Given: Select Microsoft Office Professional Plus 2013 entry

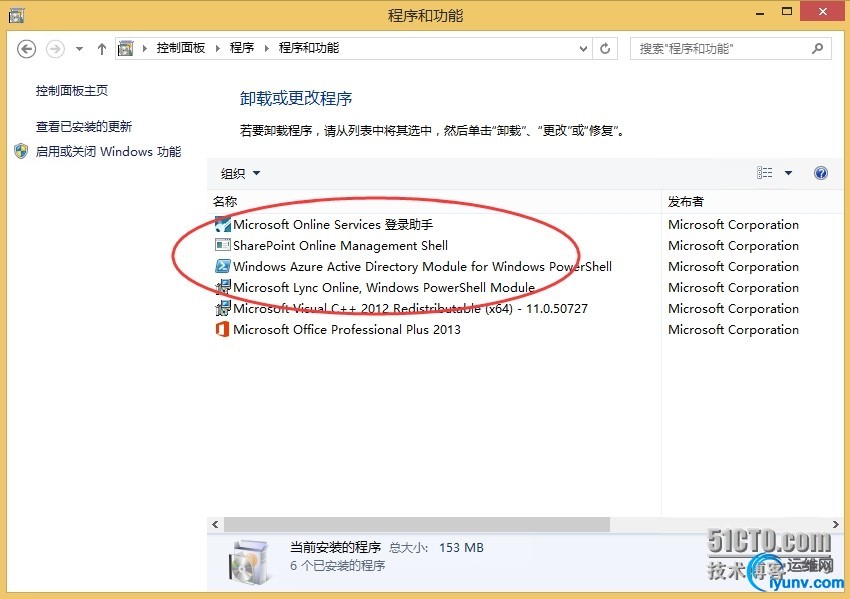Looking at the screenshot, I should 347,330.
